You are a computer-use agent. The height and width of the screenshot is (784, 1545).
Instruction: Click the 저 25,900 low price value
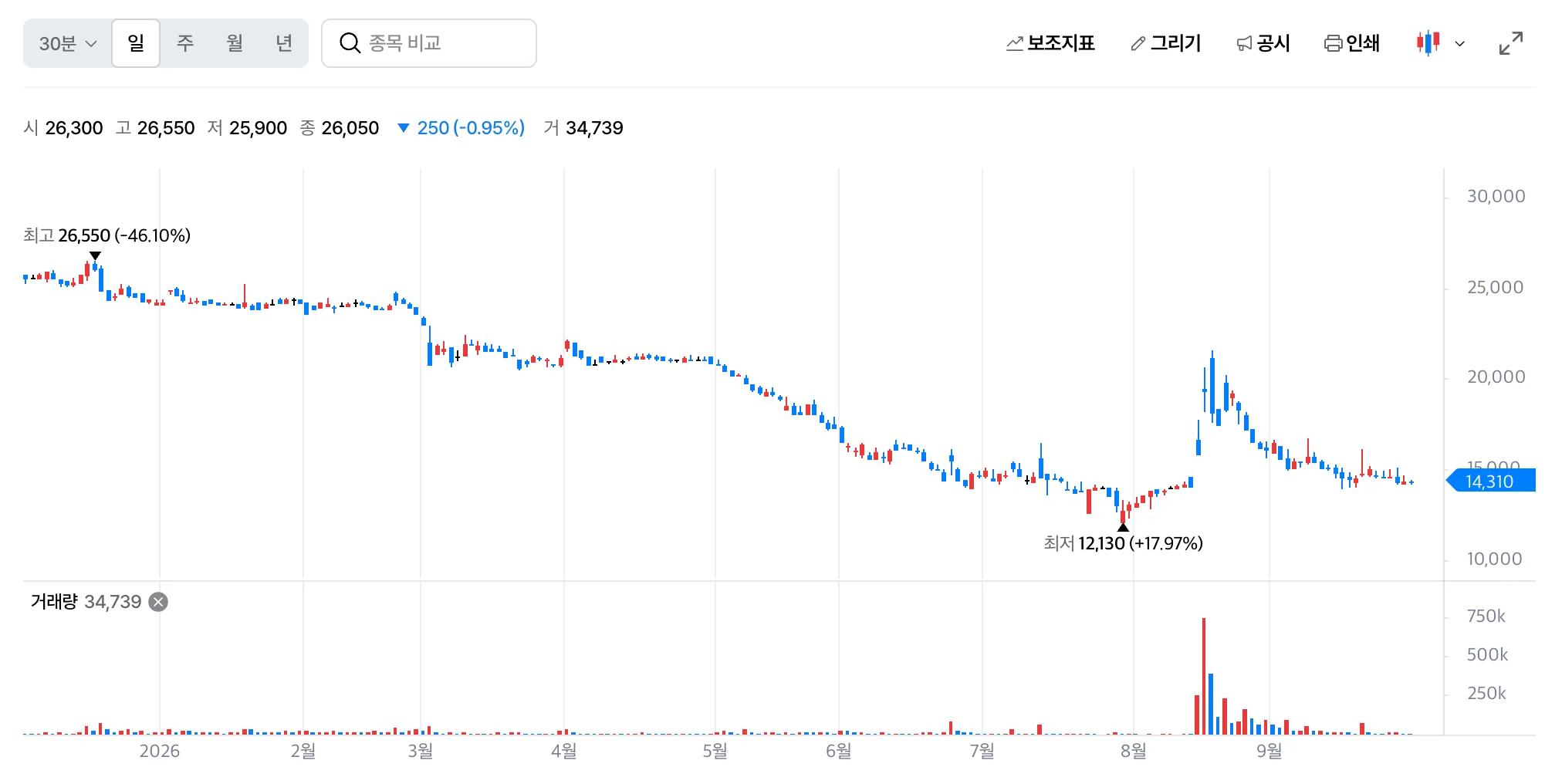pos(247,128)
